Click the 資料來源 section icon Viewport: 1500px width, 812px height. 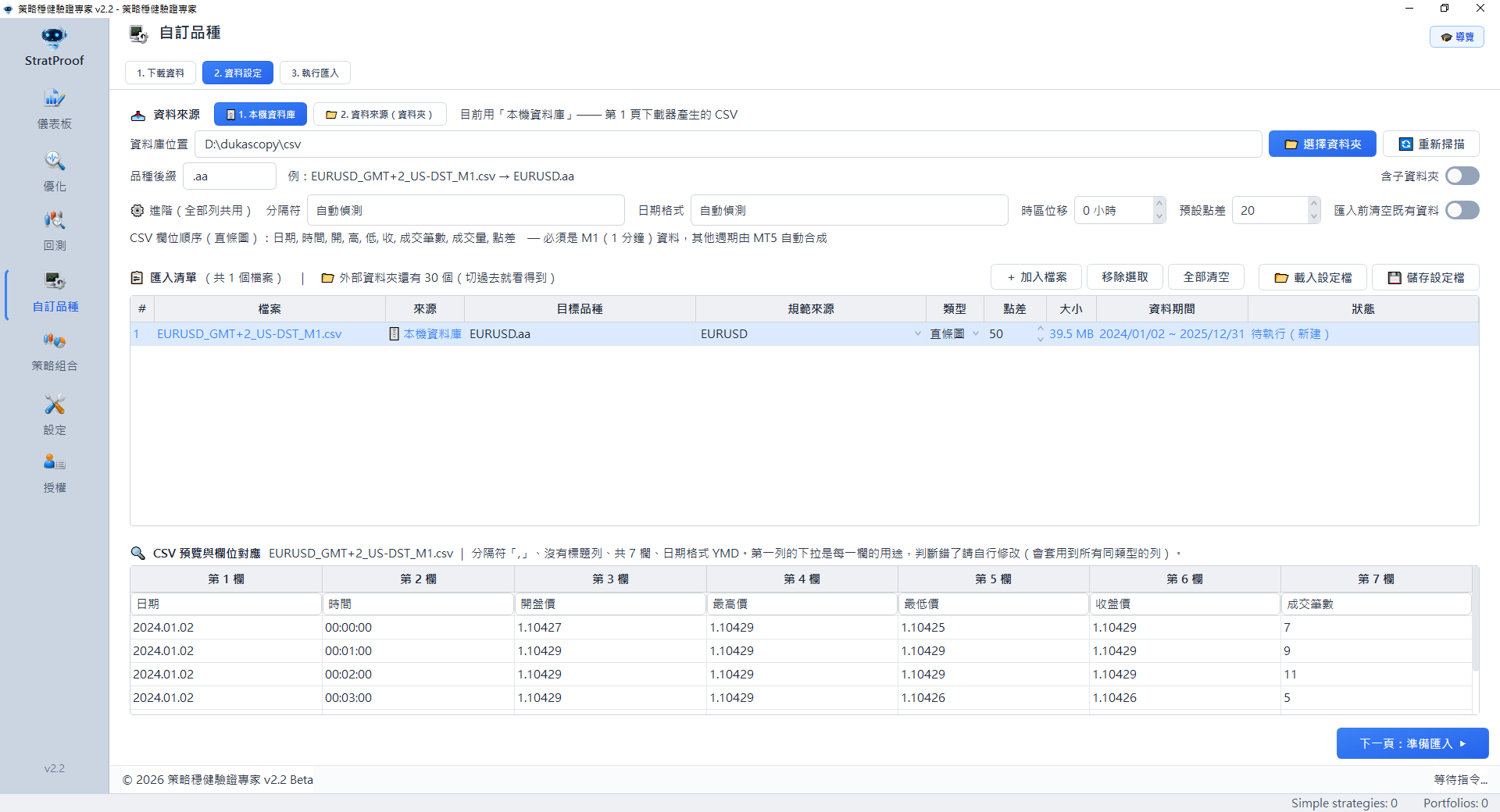coord(138,116)
